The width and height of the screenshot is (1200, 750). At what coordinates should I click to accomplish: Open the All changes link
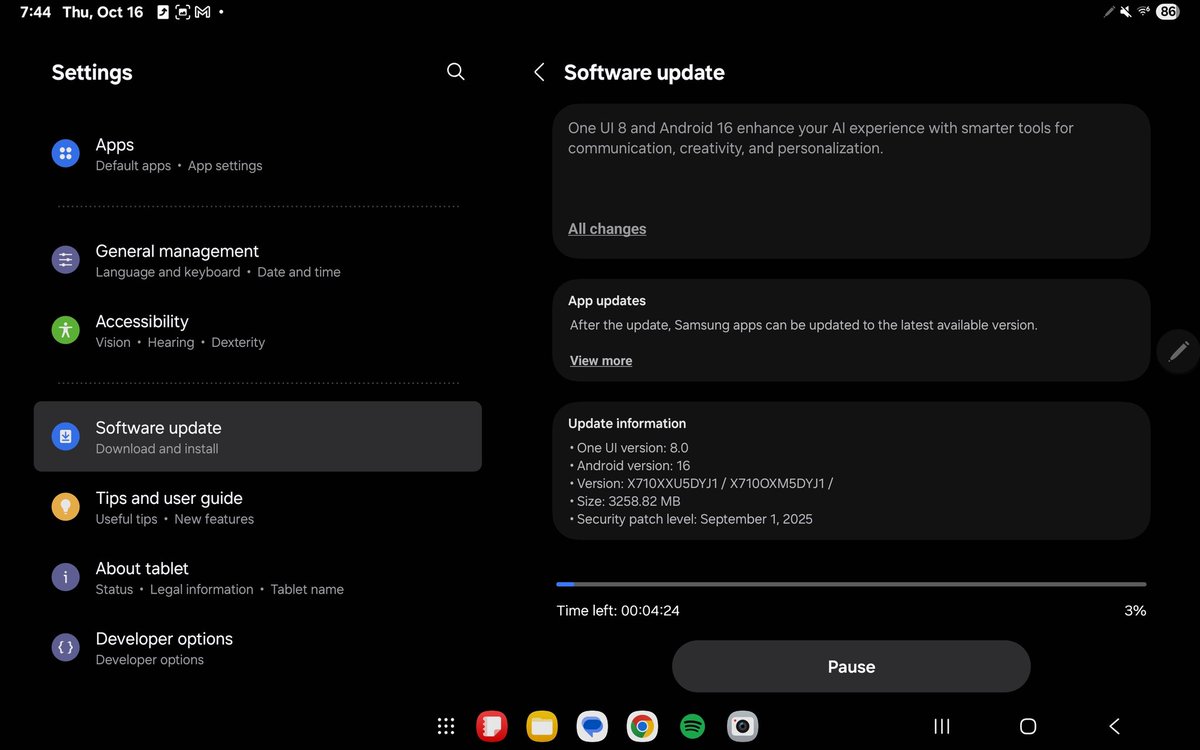pos(607,229)
